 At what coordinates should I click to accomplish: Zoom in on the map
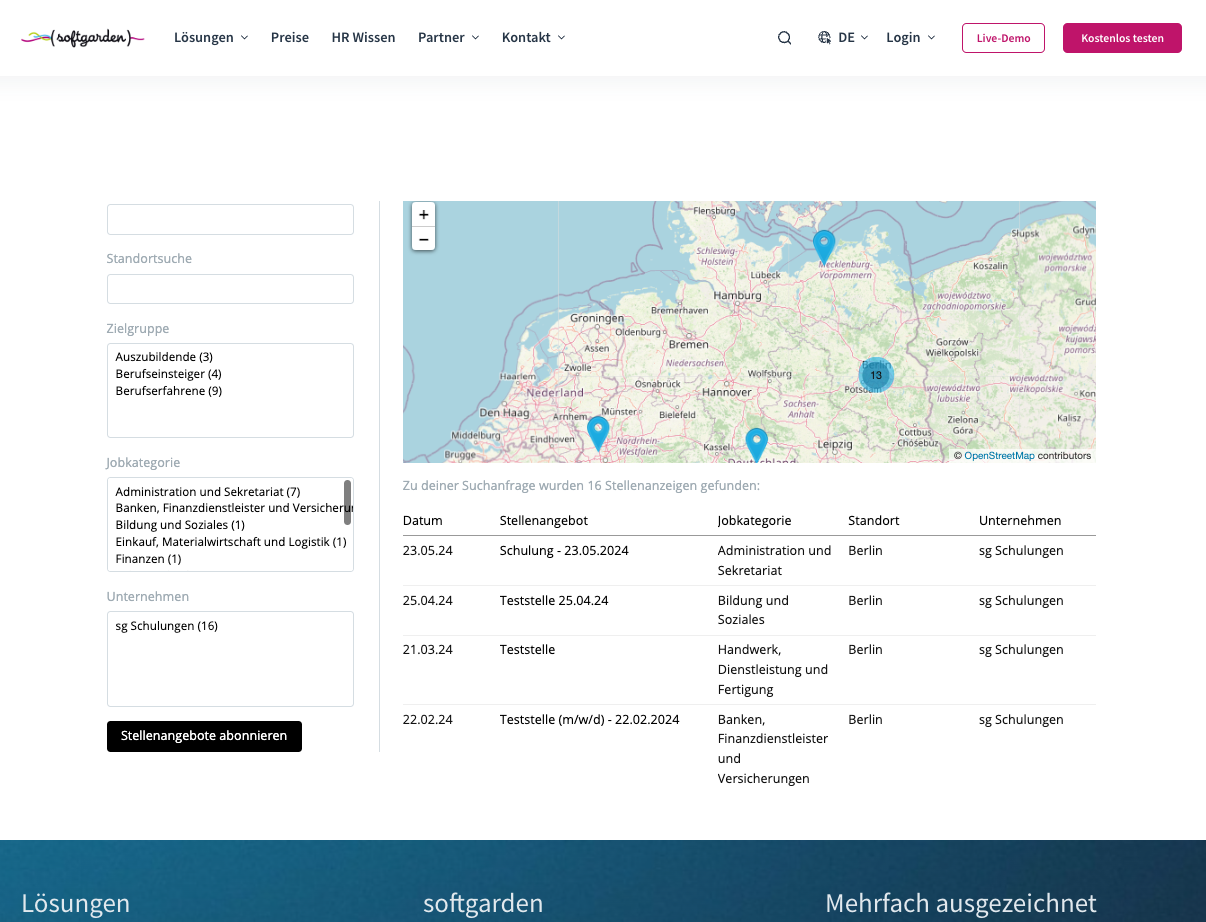424,215
